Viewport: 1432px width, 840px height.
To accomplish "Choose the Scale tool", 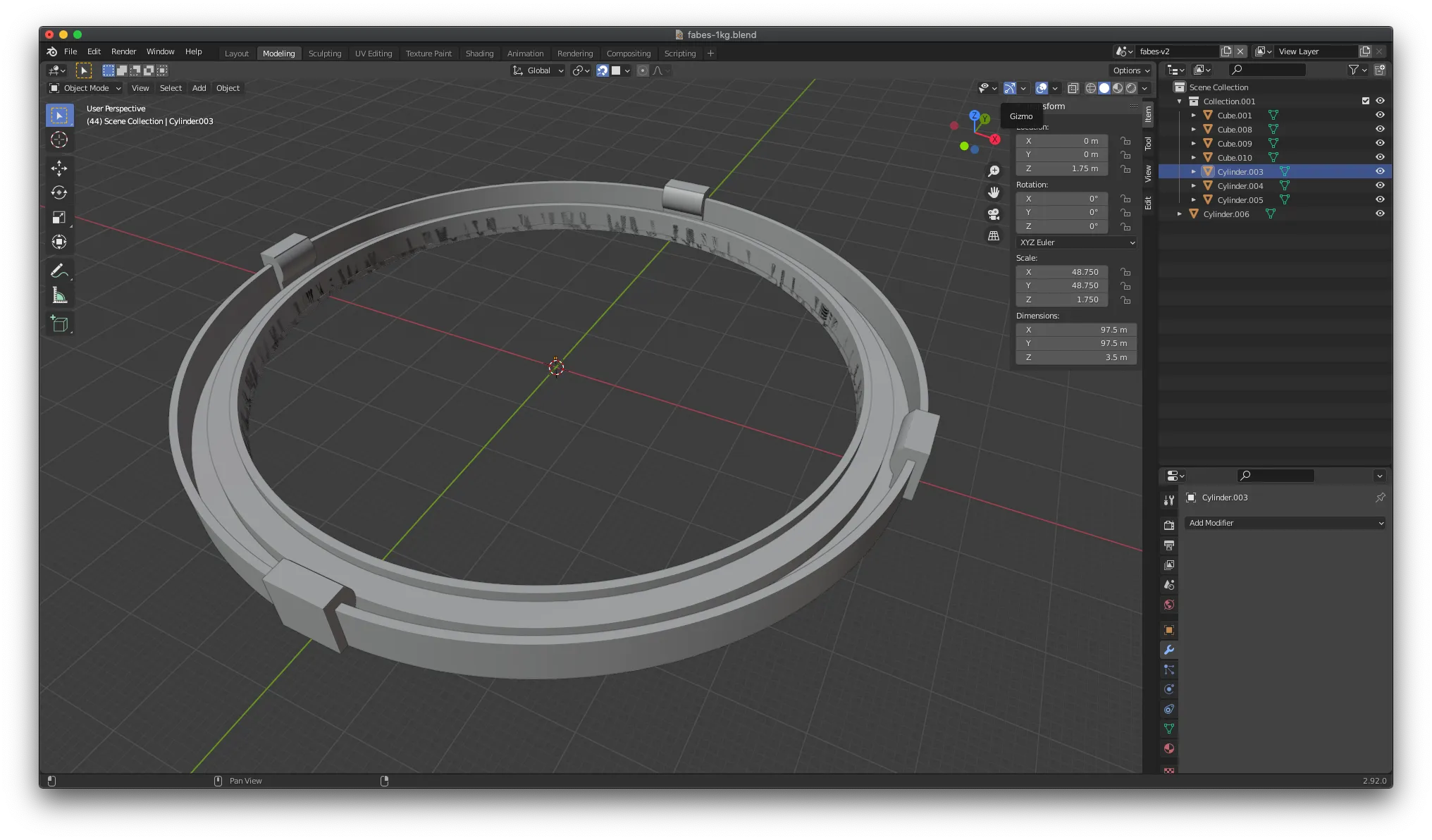I will click(59, 218).
